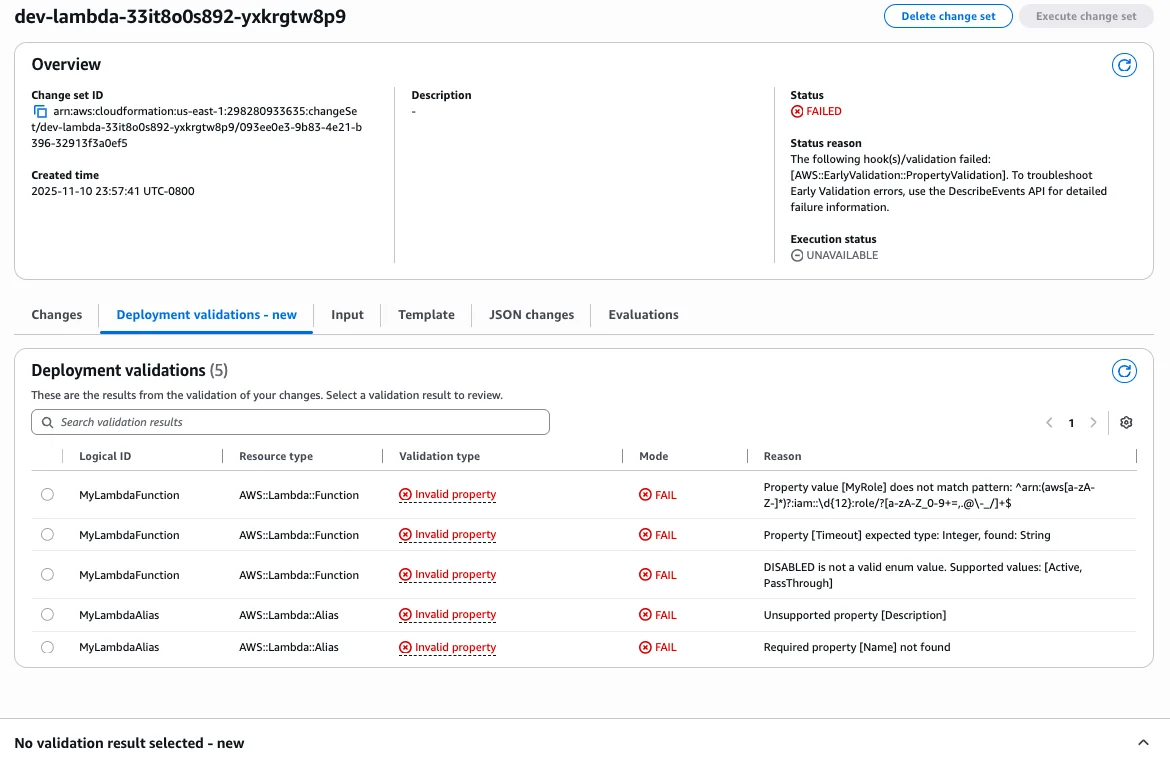Select the MyRole pattern mismatch validation row
1170x765 pixels.
click(x=47, y=494)
